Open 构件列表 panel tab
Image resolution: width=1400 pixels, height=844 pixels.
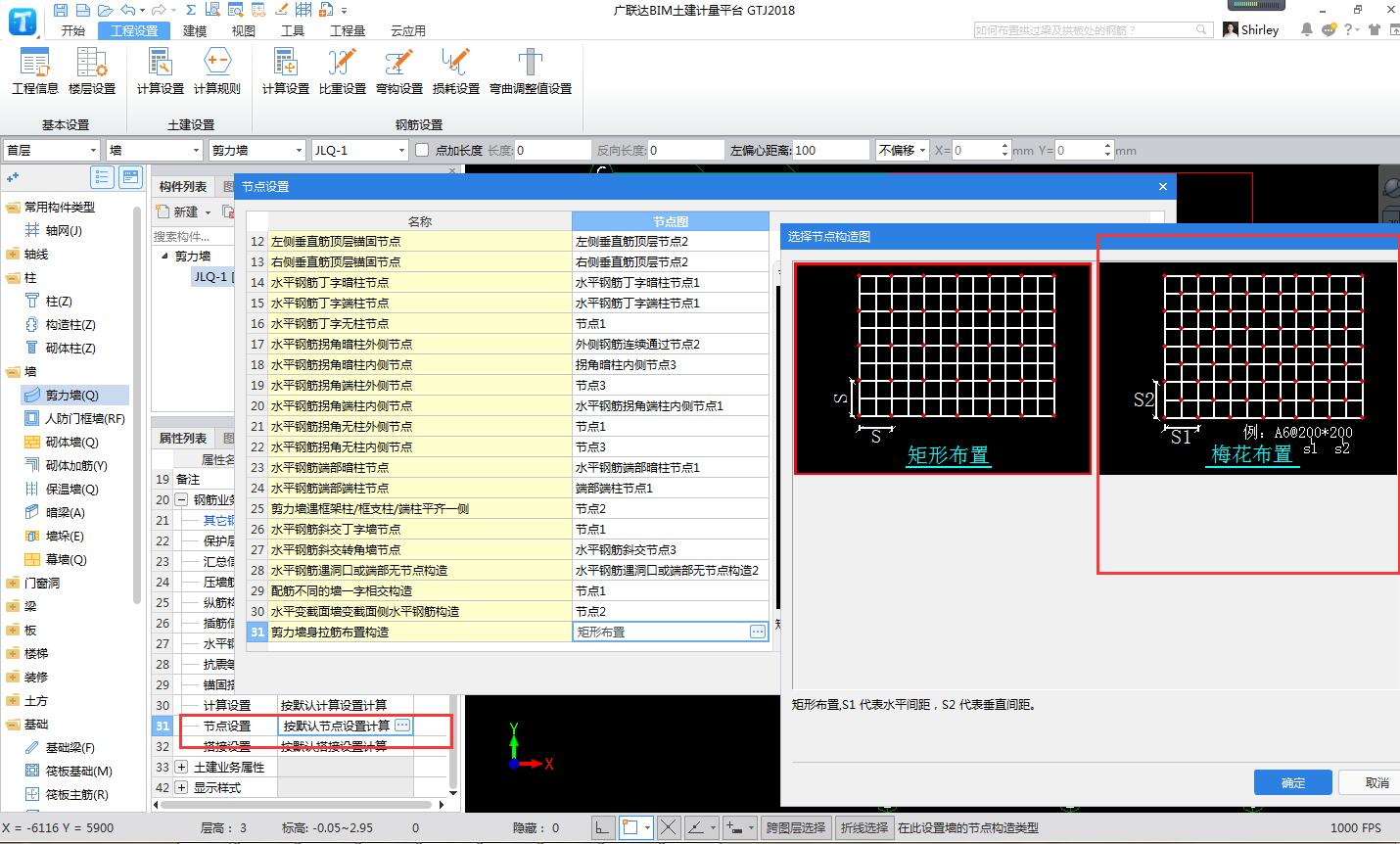183,187
